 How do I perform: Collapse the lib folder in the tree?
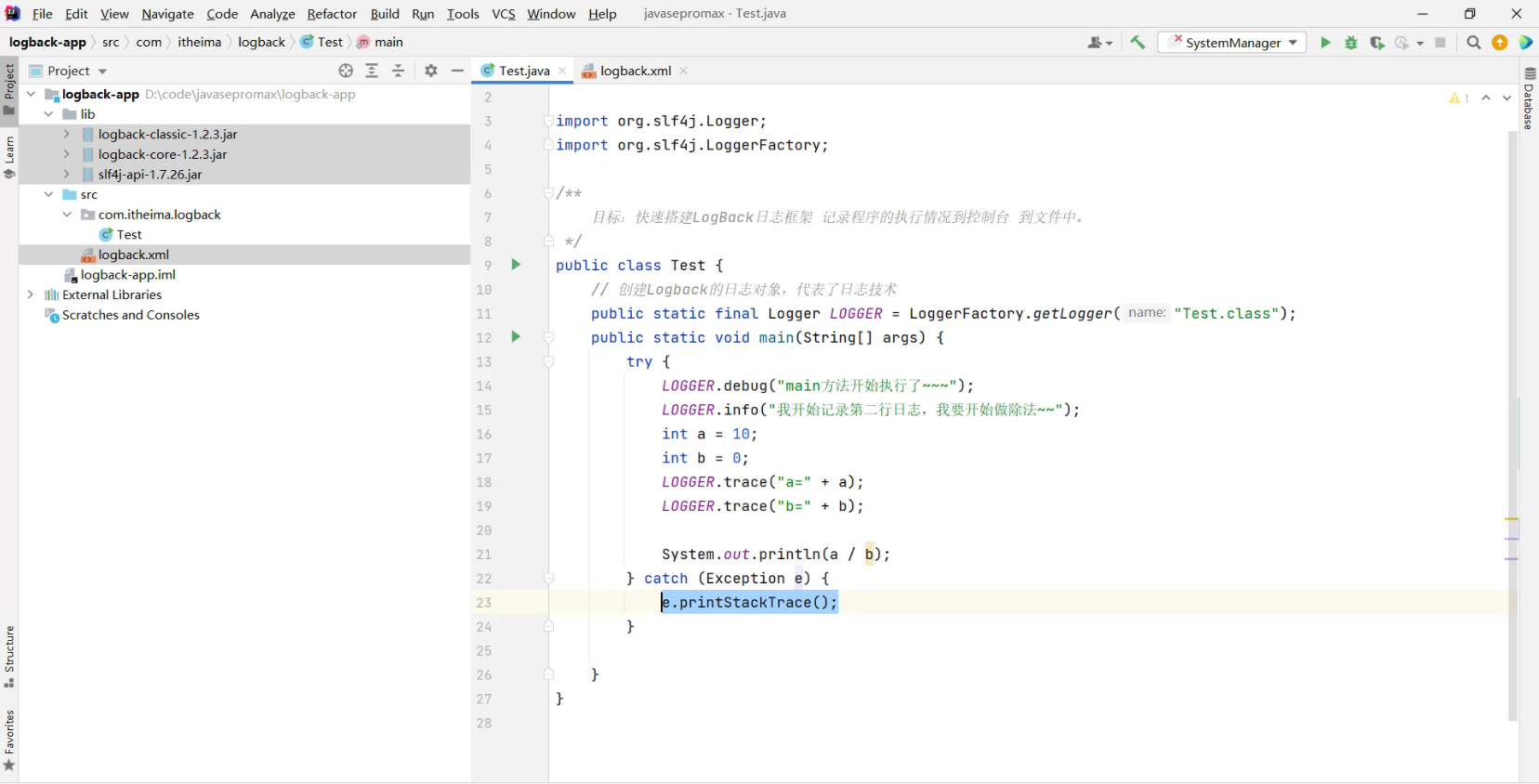(x=48, y=114)
